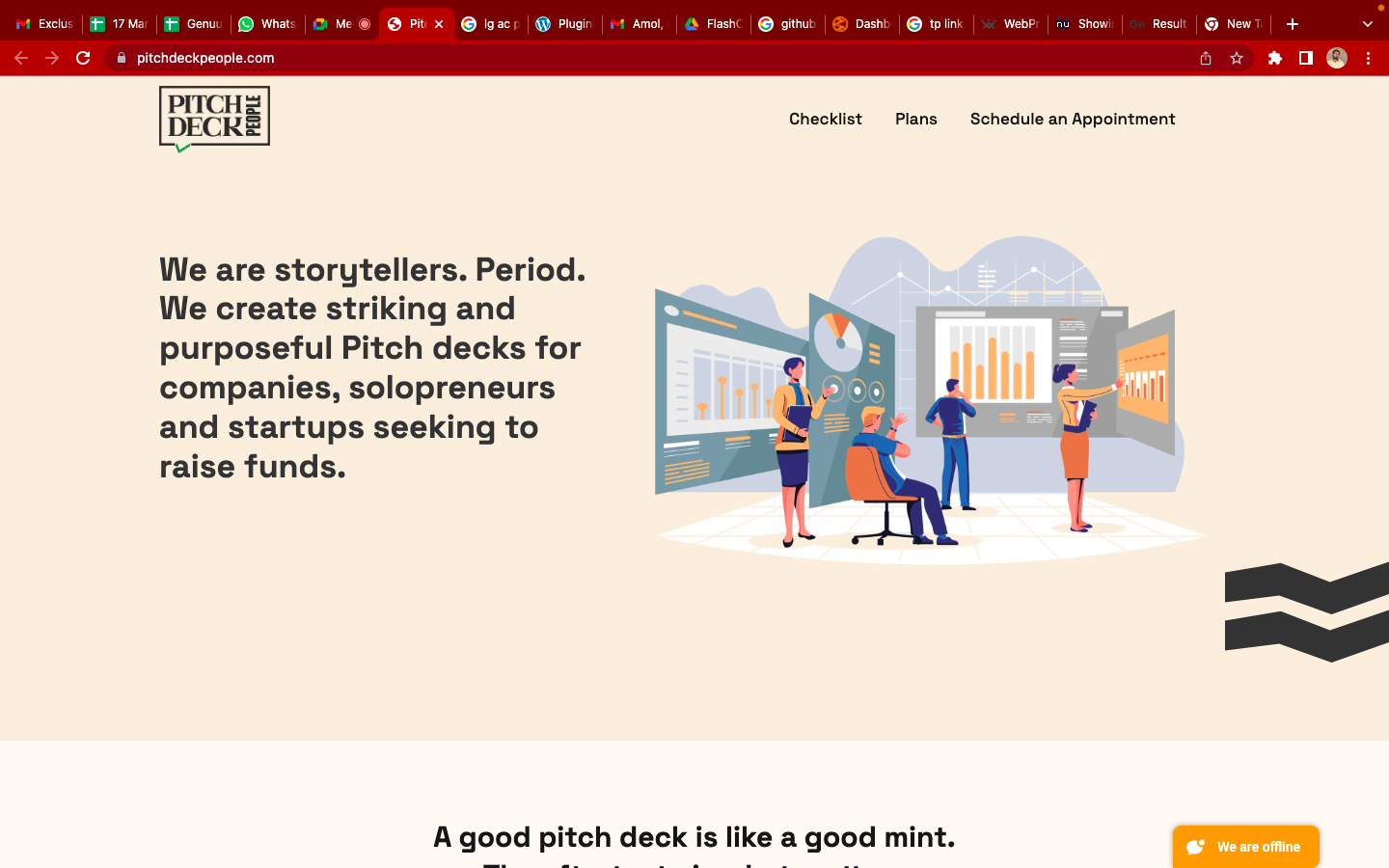This screenshot has height=868, width=1389.
Task: Expand the tab search dropdown arrow
Action: 1367,24
